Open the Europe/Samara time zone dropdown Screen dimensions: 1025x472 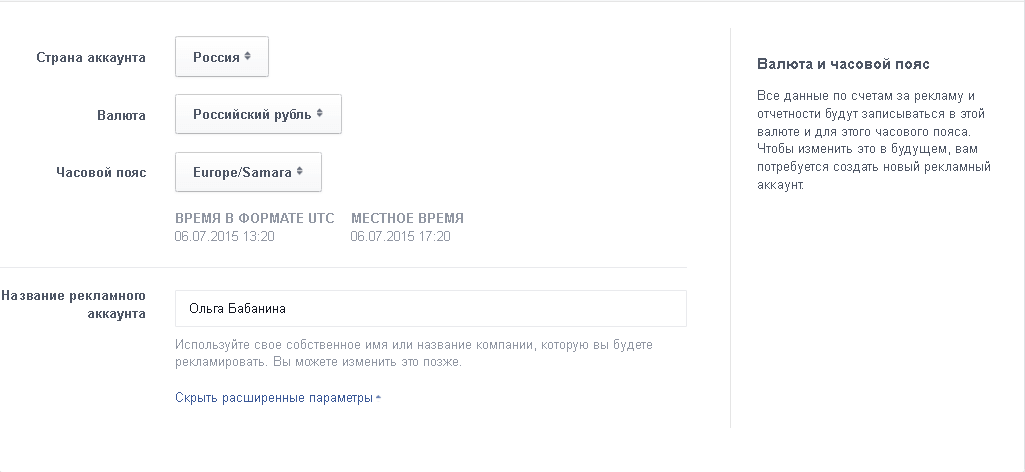click(247, 172)
